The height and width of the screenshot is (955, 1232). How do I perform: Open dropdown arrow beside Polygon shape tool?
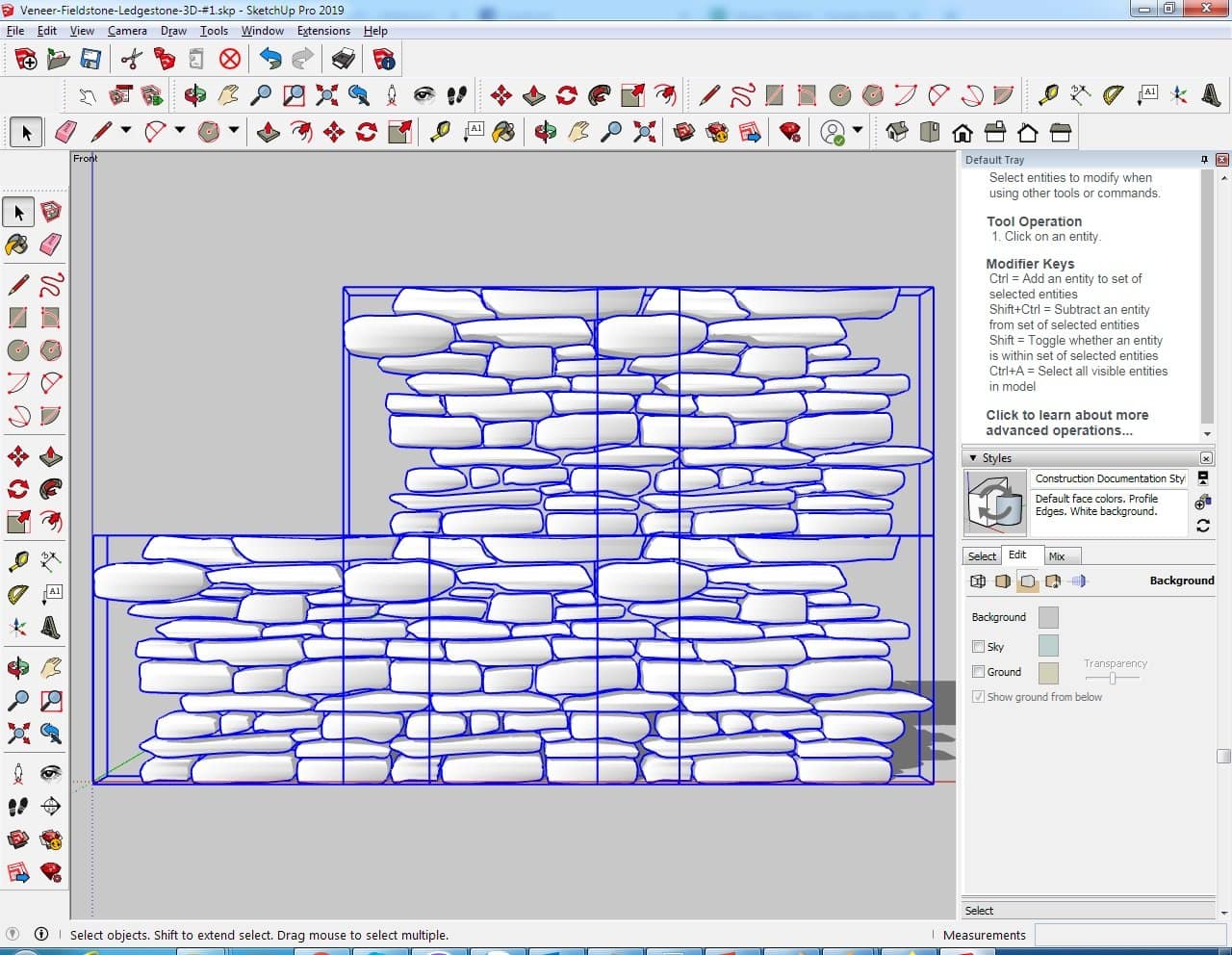click(234, 131)
